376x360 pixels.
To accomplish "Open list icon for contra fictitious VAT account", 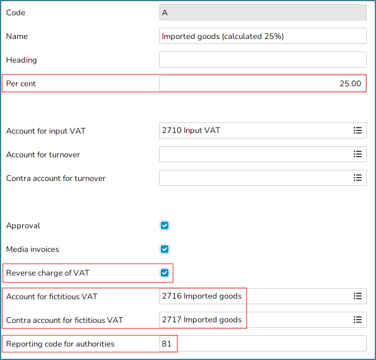I will pyautogui.click(x=357, y=320).
